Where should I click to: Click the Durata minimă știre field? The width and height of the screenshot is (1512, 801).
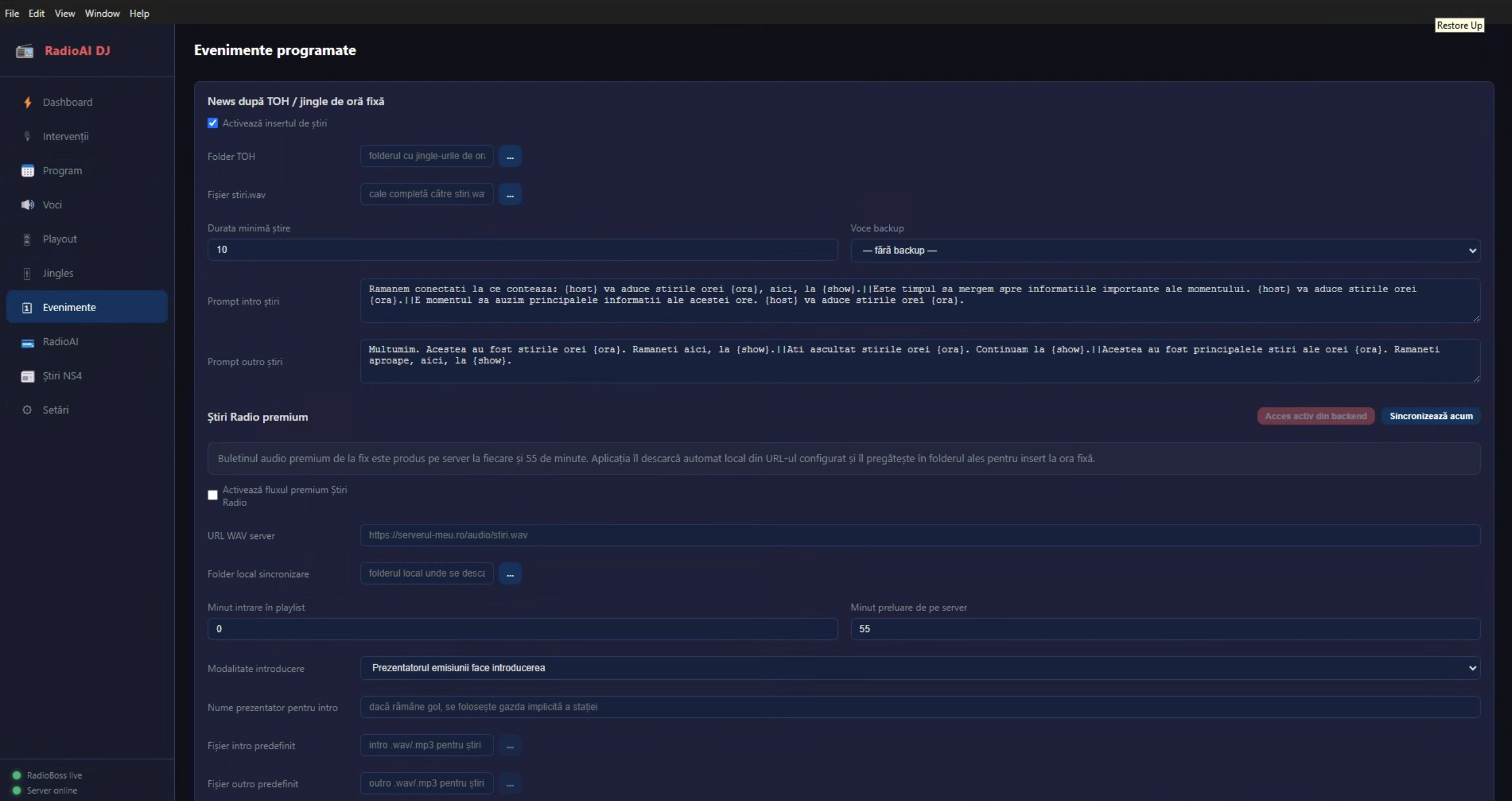coord(522,250)
